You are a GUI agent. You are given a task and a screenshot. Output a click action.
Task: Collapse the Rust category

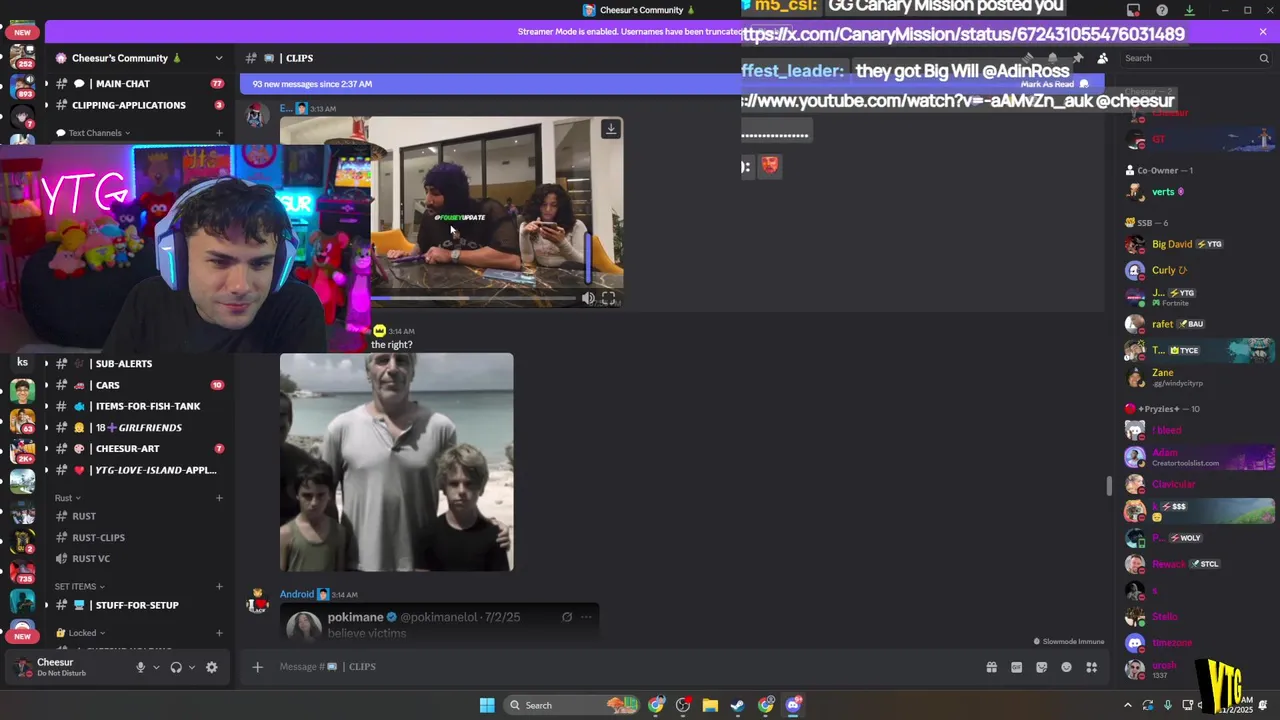pos(67,498)
